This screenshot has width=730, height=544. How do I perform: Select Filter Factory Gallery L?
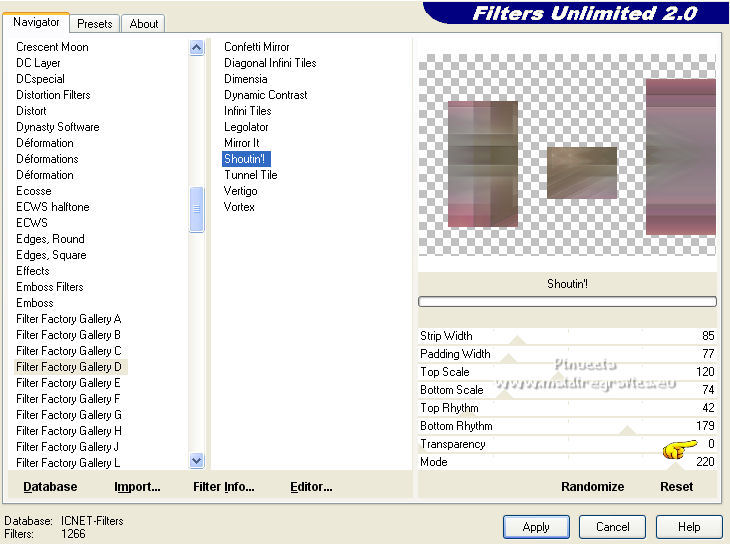(68, 463)
